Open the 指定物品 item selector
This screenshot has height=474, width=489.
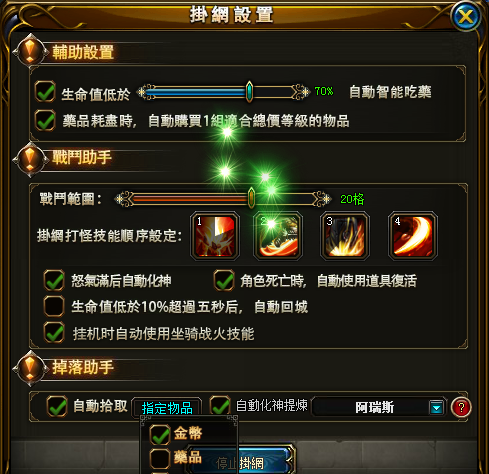pyautogui.click(x=167, y=408)
